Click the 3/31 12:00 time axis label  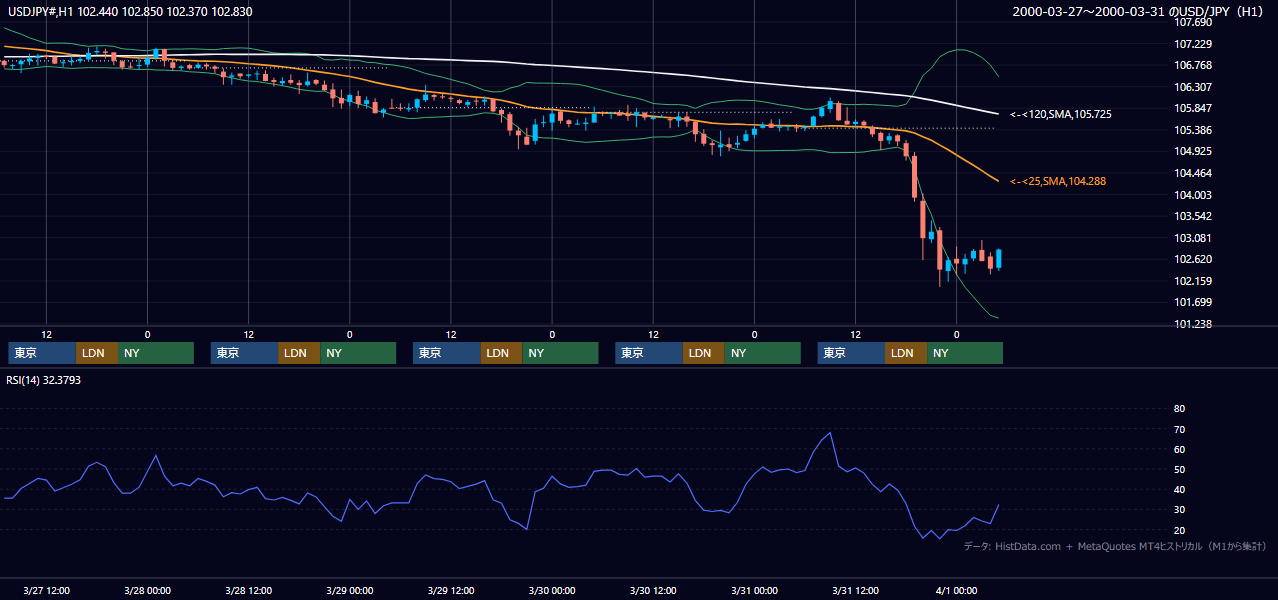[855, 590]
